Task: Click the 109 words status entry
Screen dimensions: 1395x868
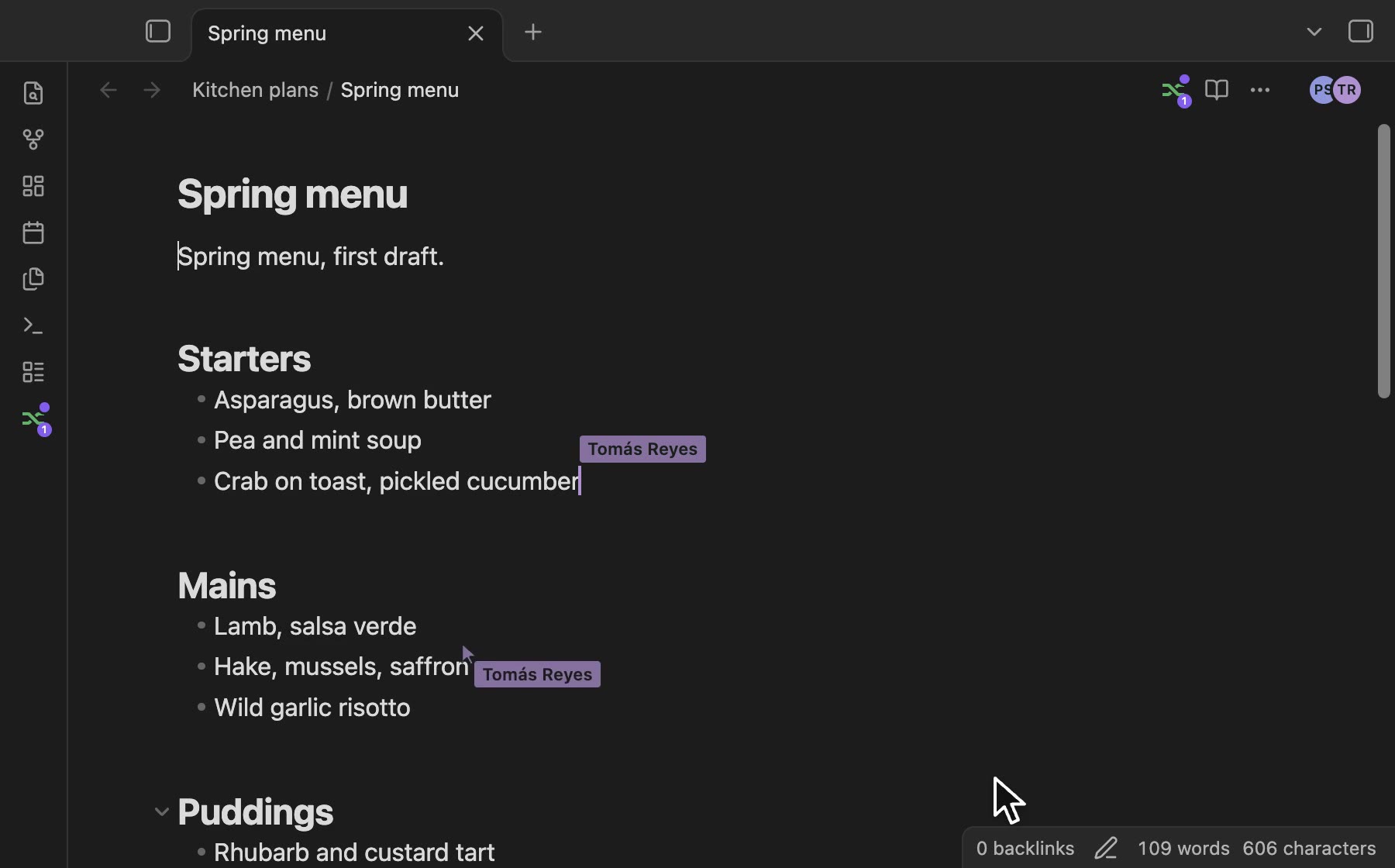Action: 1183,848
